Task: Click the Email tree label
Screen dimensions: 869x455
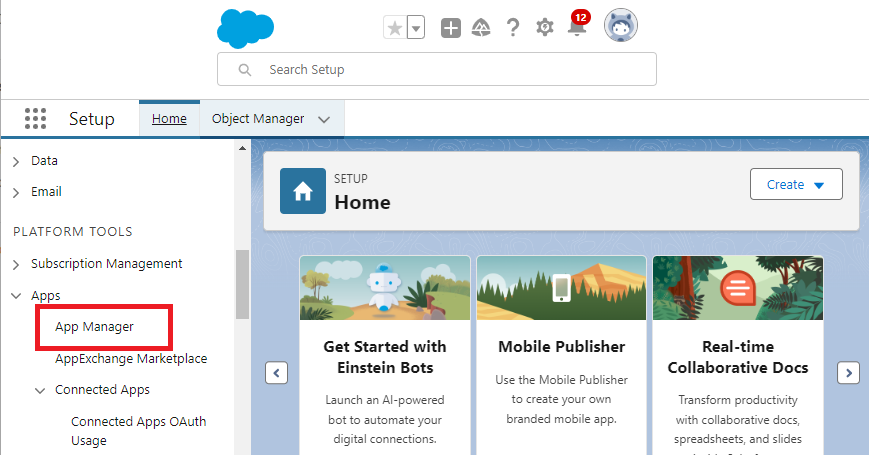Action: pyautogui.click(x=46, y=192)
